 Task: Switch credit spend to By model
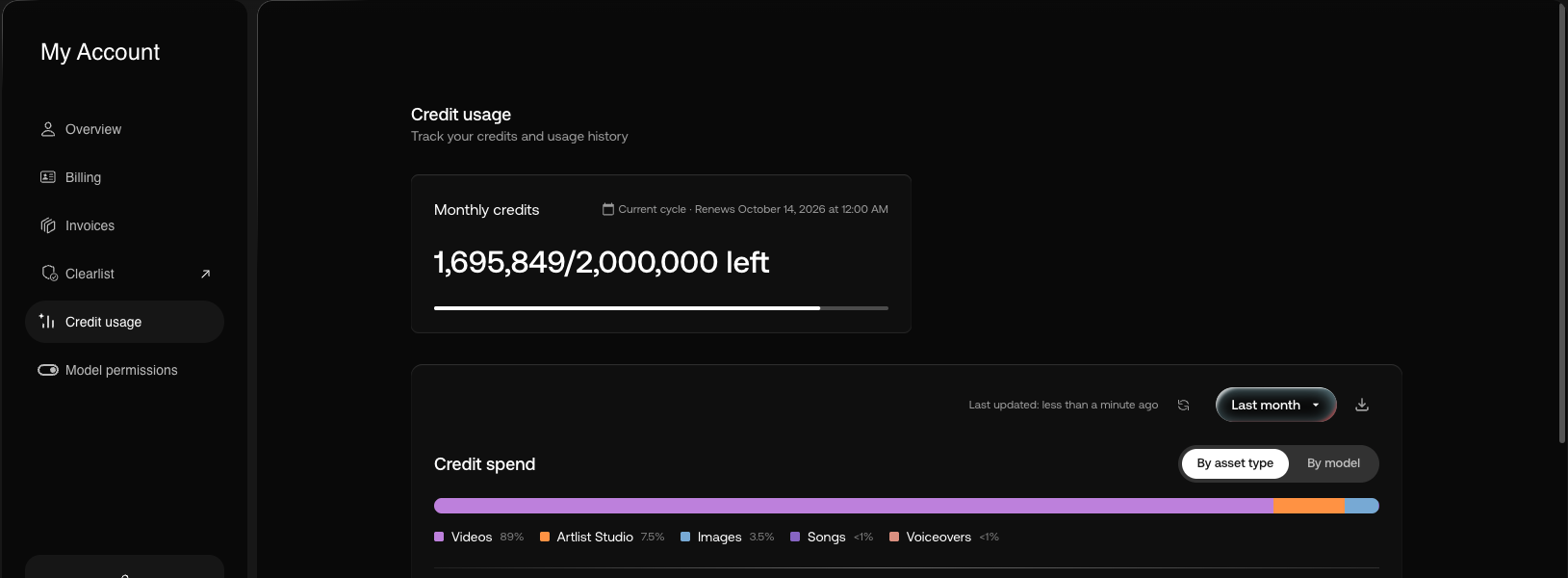pyautogui.click(x=1333, y=463)
